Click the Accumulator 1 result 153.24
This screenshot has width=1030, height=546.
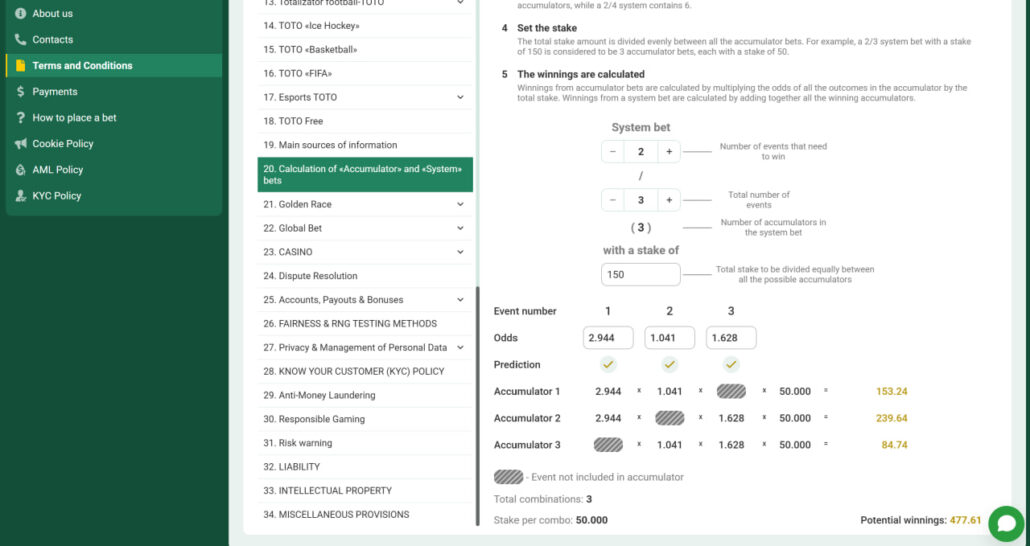(891, 392)
